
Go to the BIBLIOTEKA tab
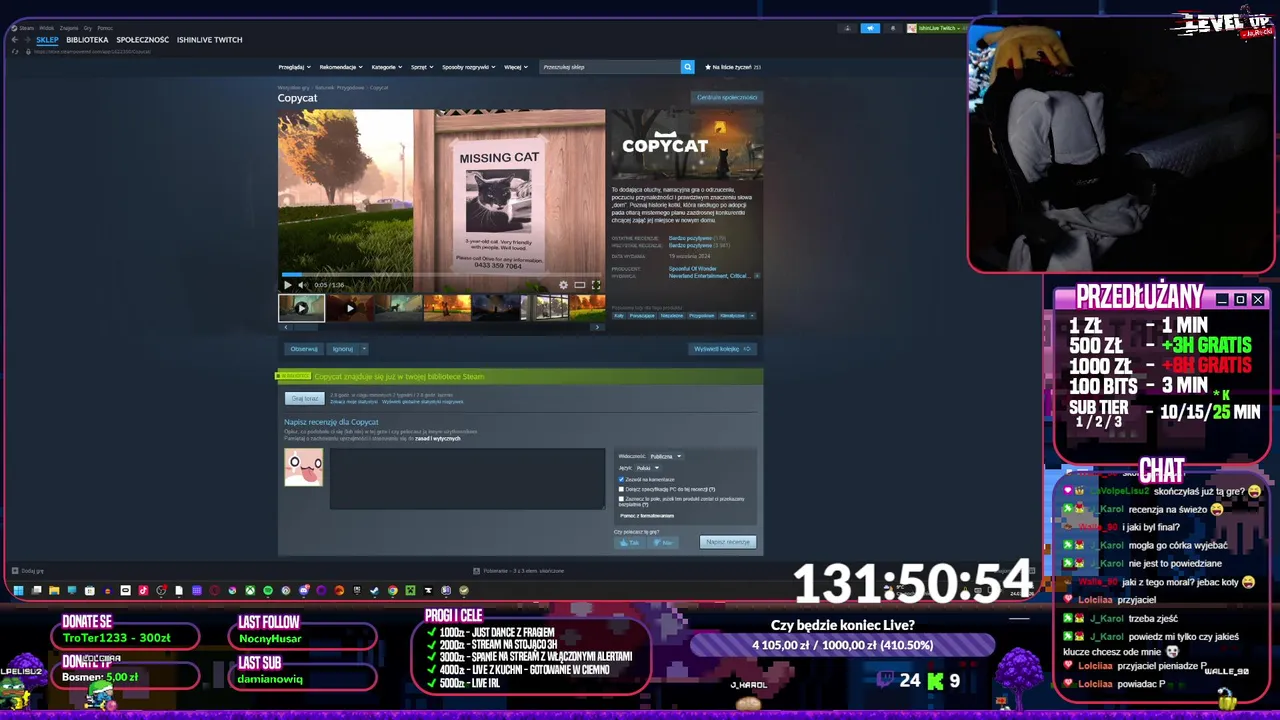tap(87, 40)
